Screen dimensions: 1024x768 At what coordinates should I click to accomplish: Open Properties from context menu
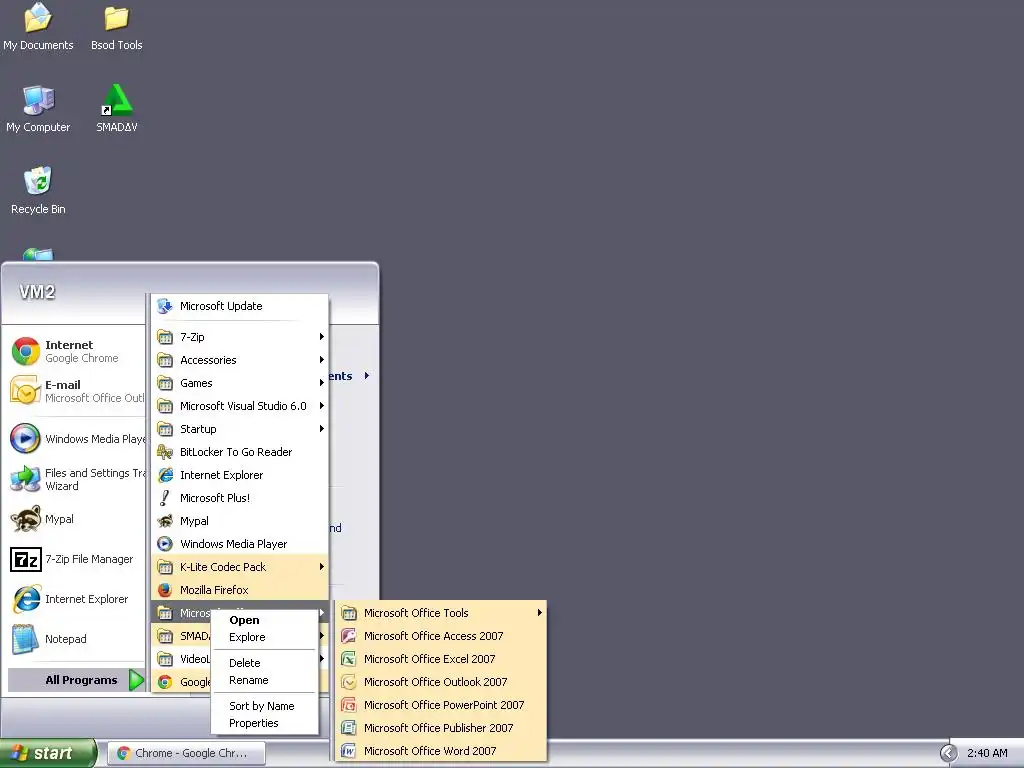click(264, 723)
